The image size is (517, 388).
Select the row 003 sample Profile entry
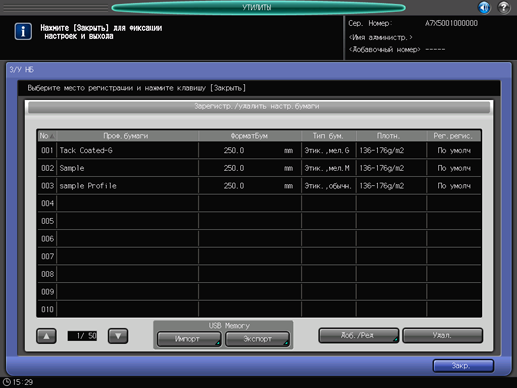point(259,186)
